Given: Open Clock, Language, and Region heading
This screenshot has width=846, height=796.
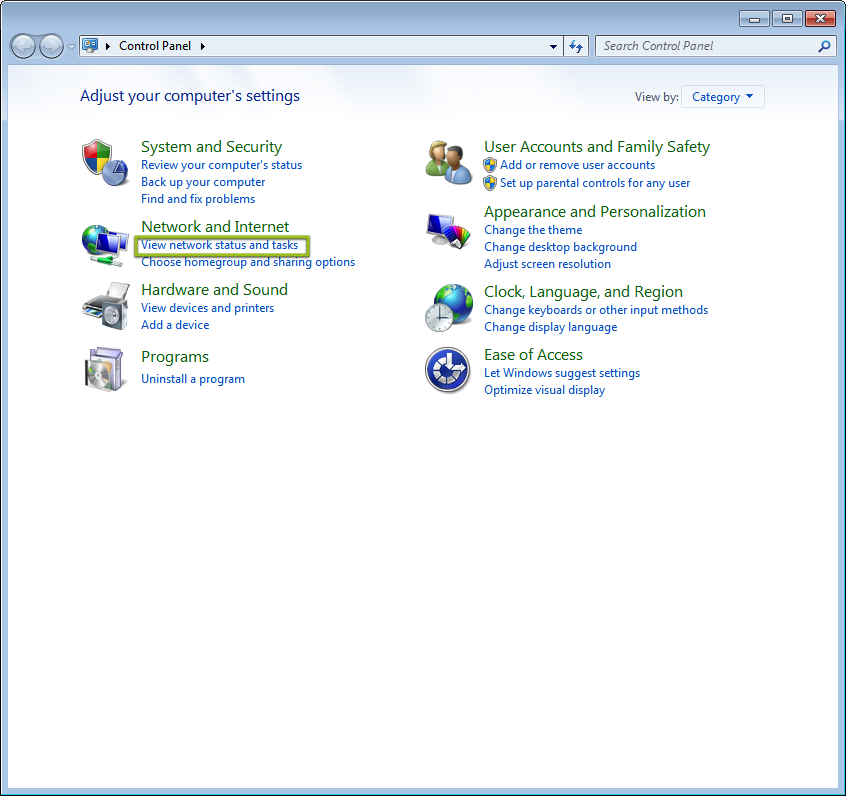Looking at the screenshot, I should pyautogui.click(x=583, y=292).
